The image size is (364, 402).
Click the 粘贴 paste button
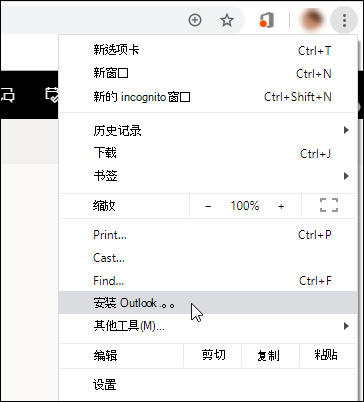pyautogui.click(x=328, y=355)
